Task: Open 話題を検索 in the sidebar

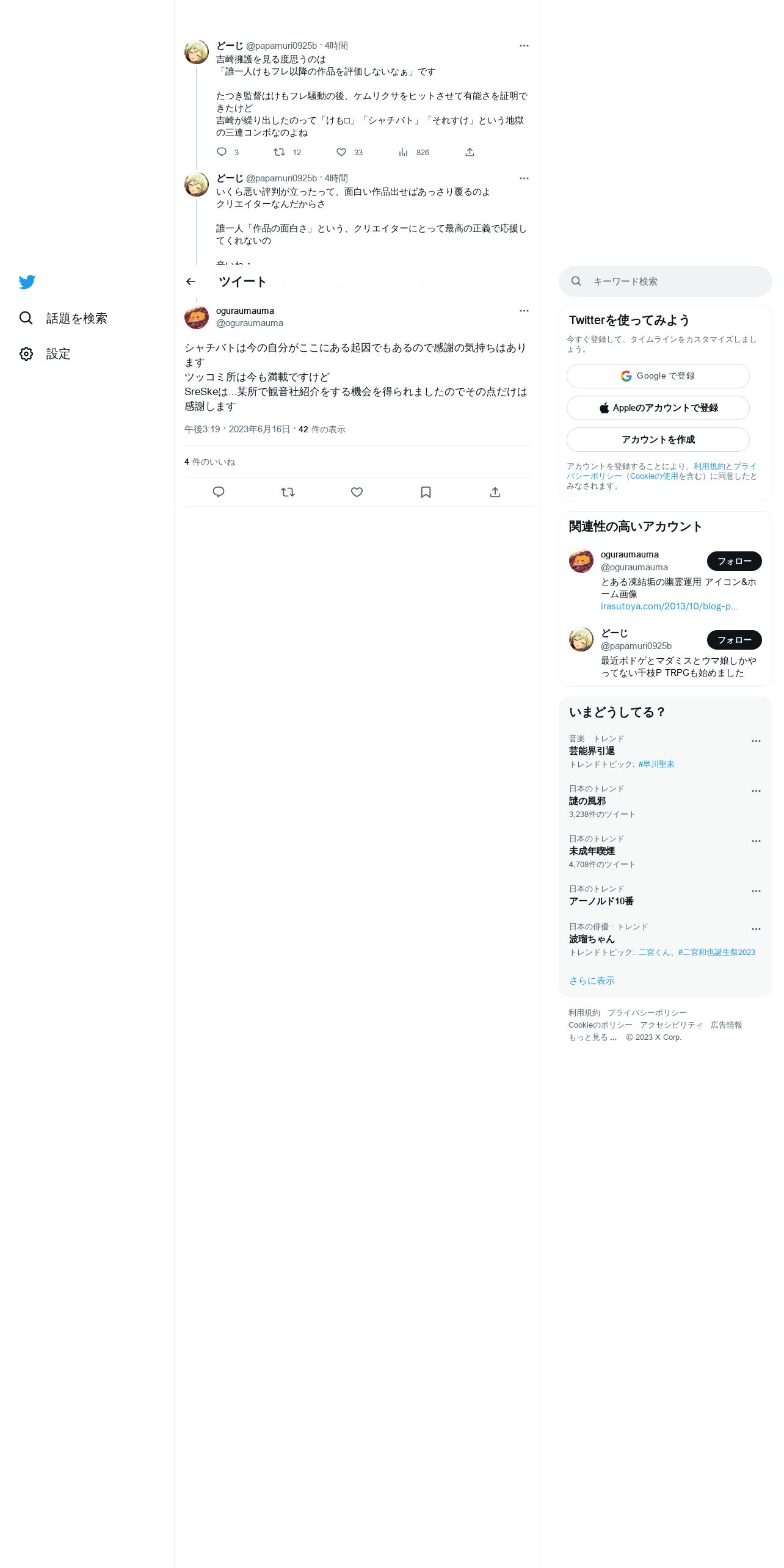Action: click(64, 318)
